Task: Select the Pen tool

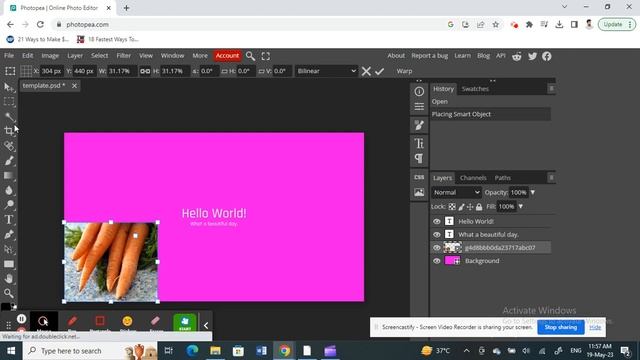Action: (x=9, y=234)
